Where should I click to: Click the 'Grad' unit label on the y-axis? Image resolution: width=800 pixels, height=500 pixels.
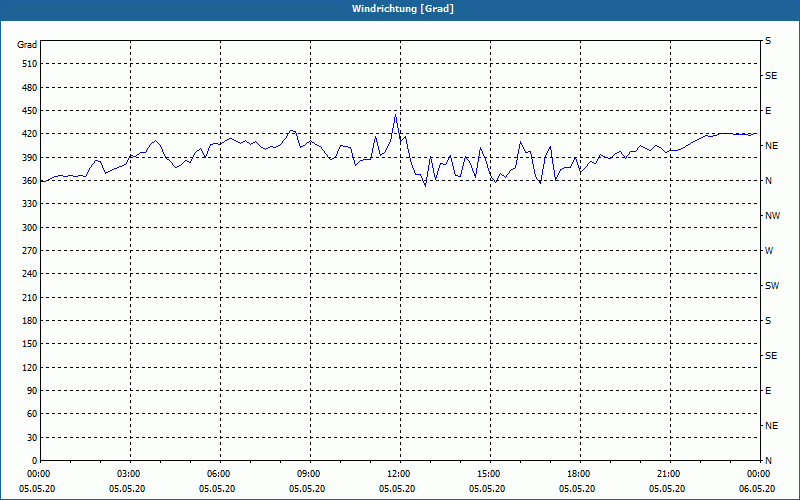click(27, 45)
